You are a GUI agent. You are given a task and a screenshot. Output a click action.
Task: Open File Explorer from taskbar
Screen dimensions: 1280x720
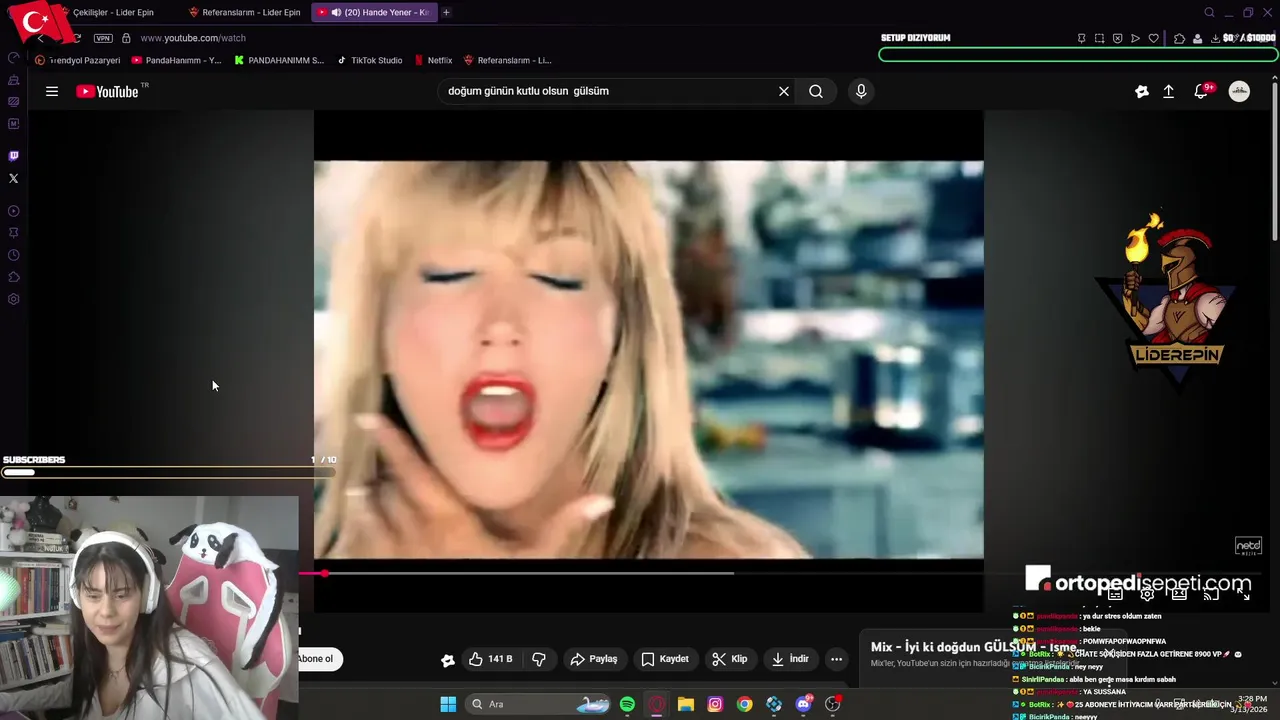point(686,704)
